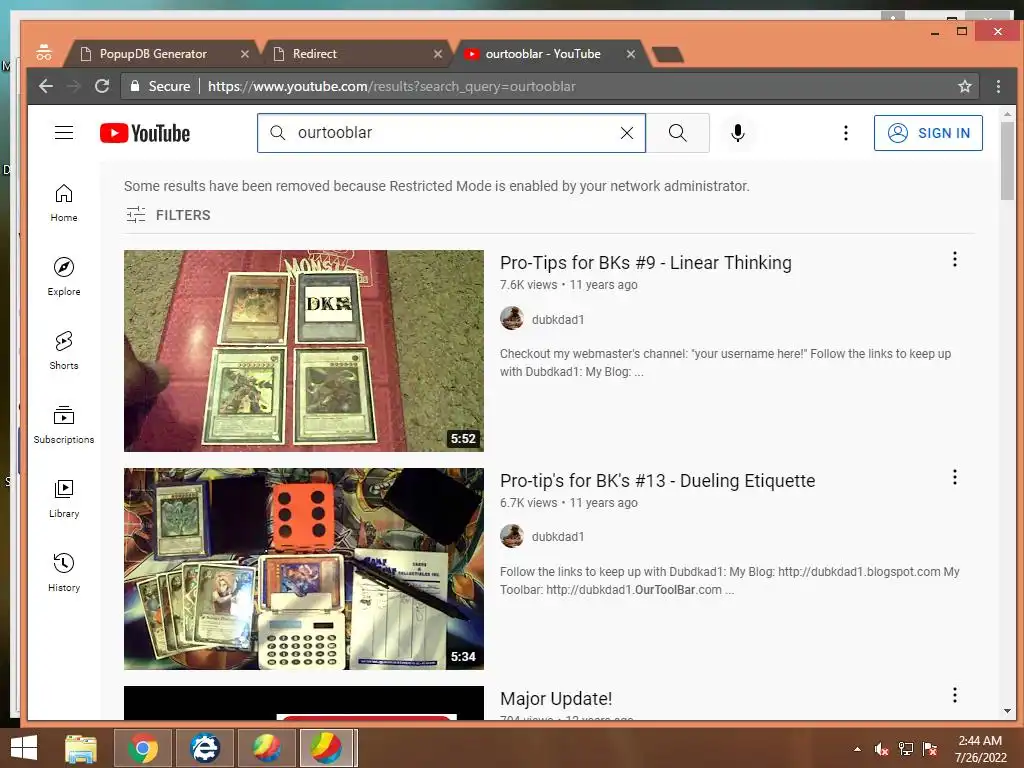The height and width of the screenshot is (768, 1024).
Task: Open options menu for Linear Thinking video
Action: tap(955, 259)
